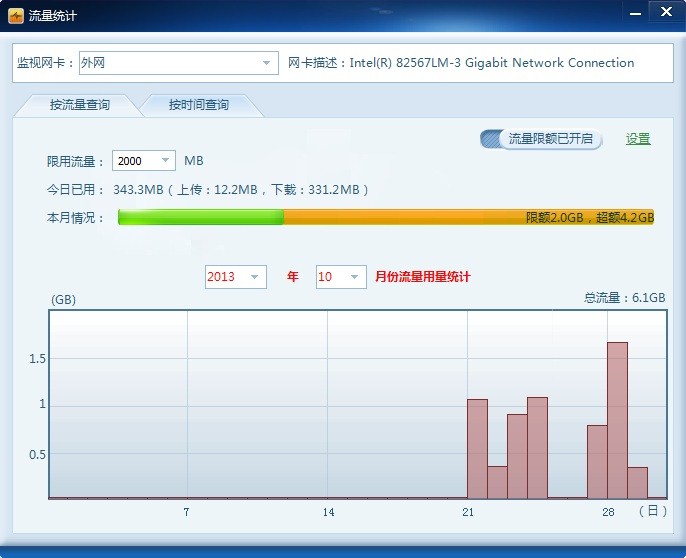The image size is (686, 558).
Task: Select the chart bar for day 24
Action: (x=537, y=447)
